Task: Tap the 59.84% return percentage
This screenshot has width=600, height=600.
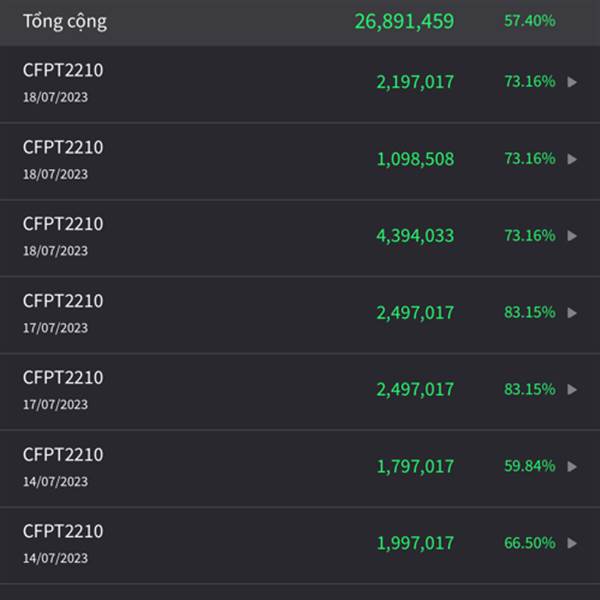Action: coord(530,466)
